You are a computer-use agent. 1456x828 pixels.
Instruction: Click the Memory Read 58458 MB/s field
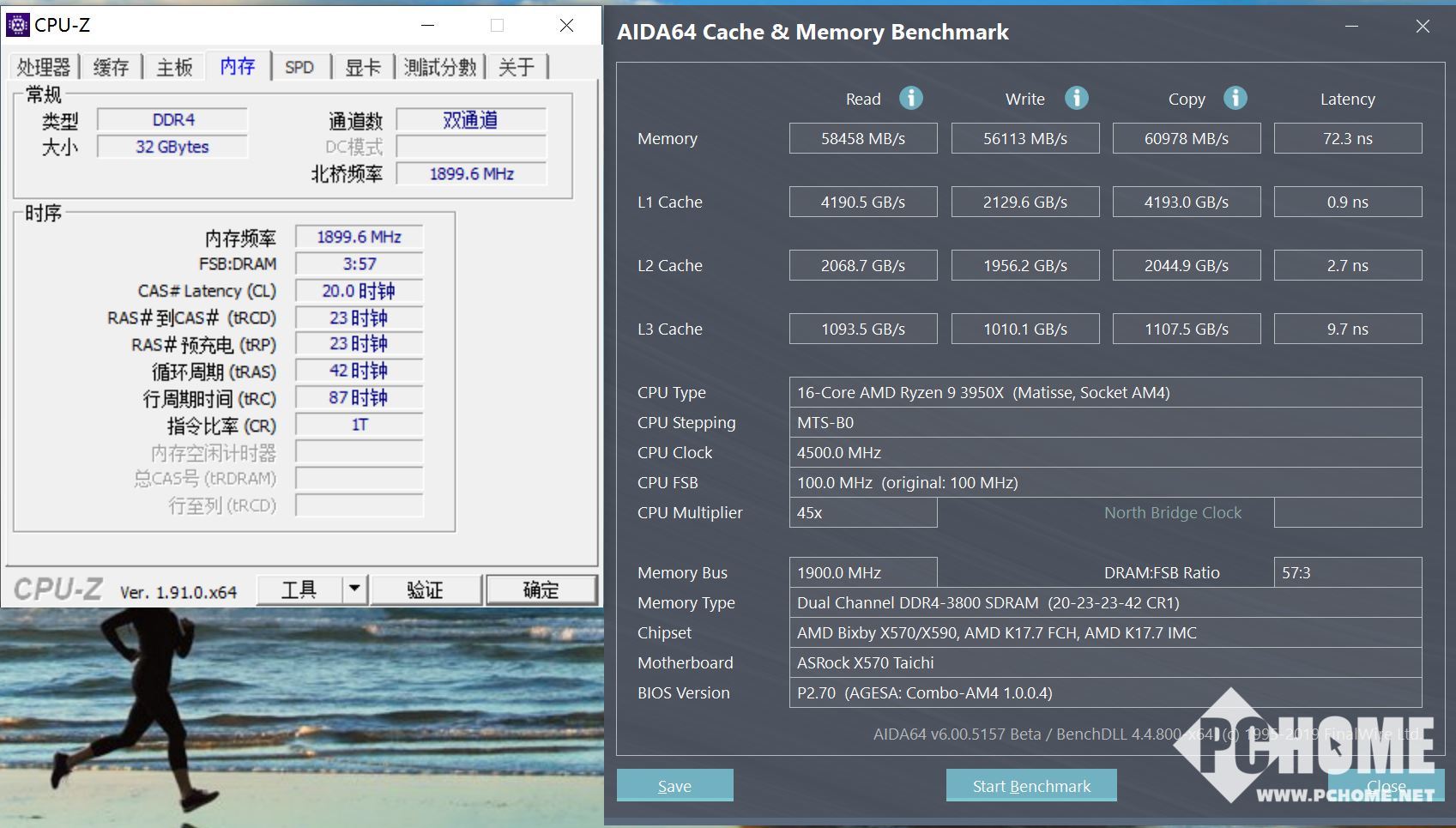(x=863, y=138)
